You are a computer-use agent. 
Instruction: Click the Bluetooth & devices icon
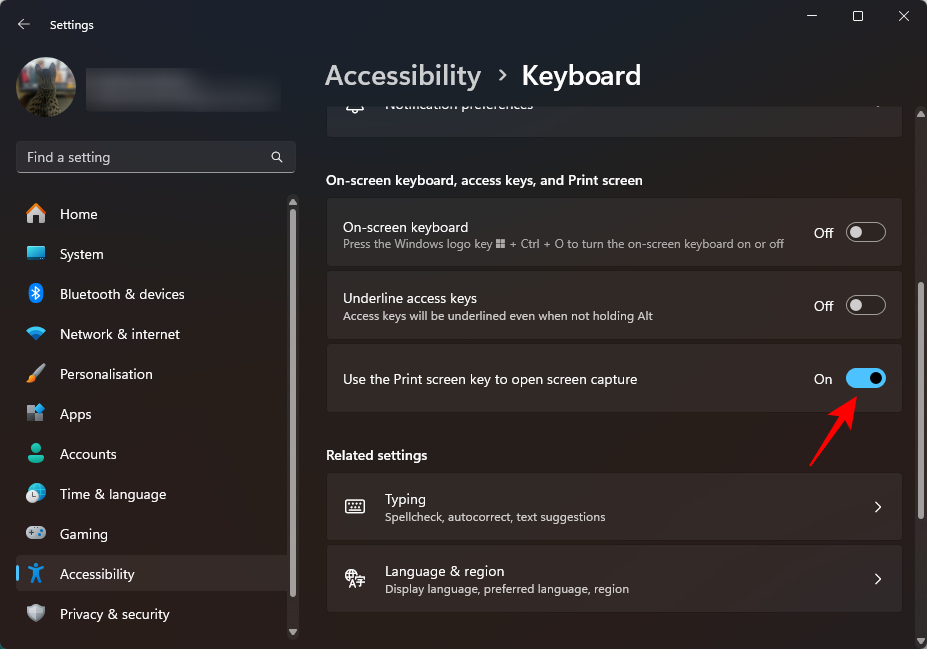[36, 294]
